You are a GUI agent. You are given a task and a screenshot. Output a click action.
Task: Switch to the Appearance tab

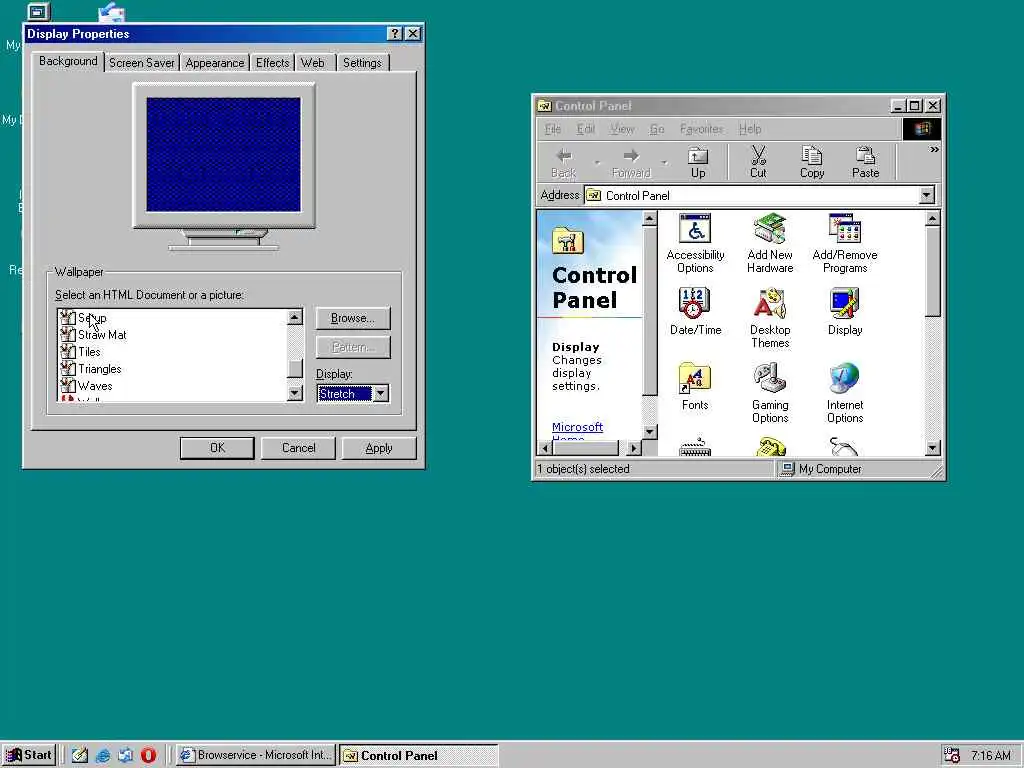pyautogui.click(x=214, y=63)
